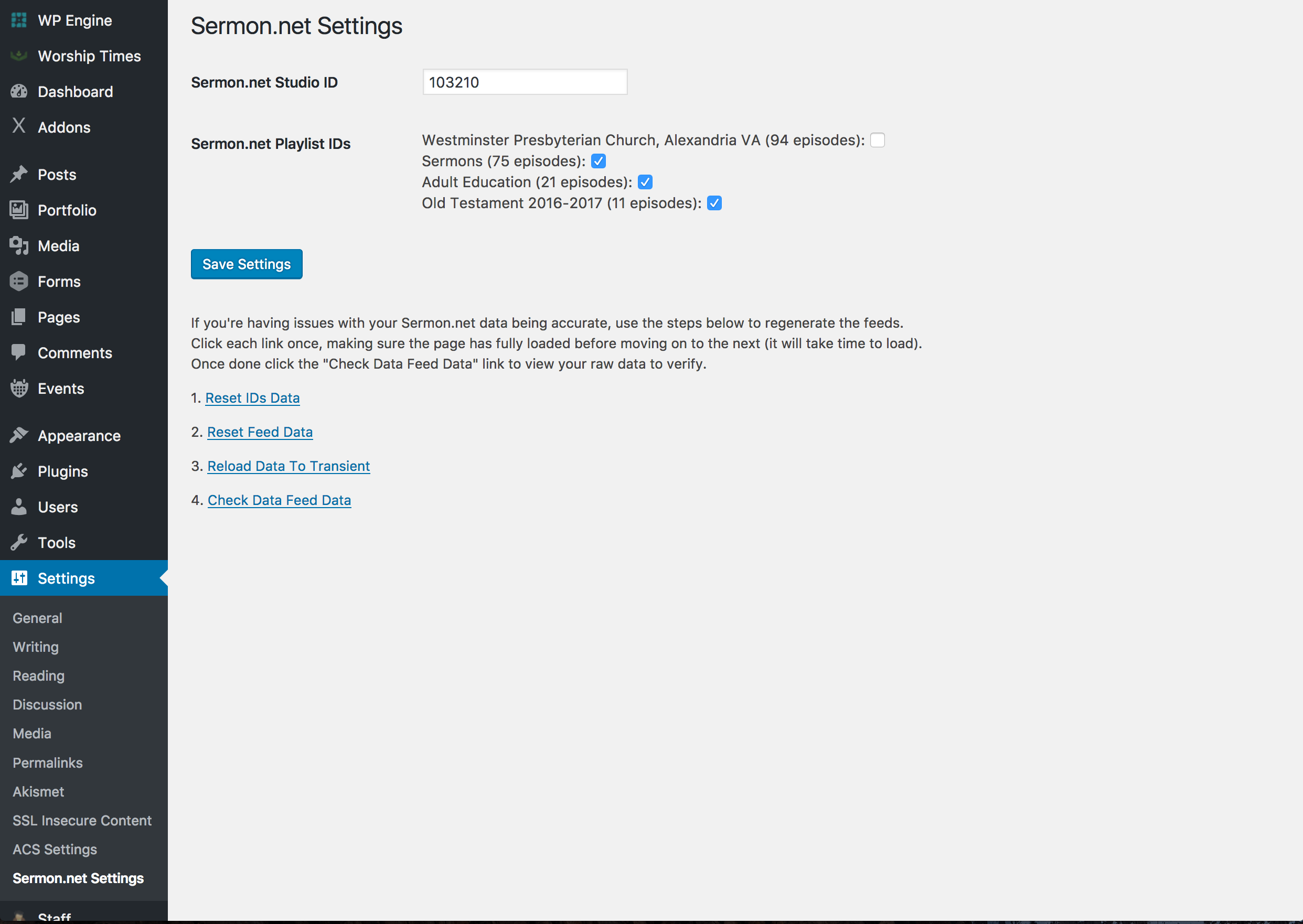The height and width of the screenshot is (924, 1303).
Task: Open Akismet settings submenu
Action: pos(38,791)
